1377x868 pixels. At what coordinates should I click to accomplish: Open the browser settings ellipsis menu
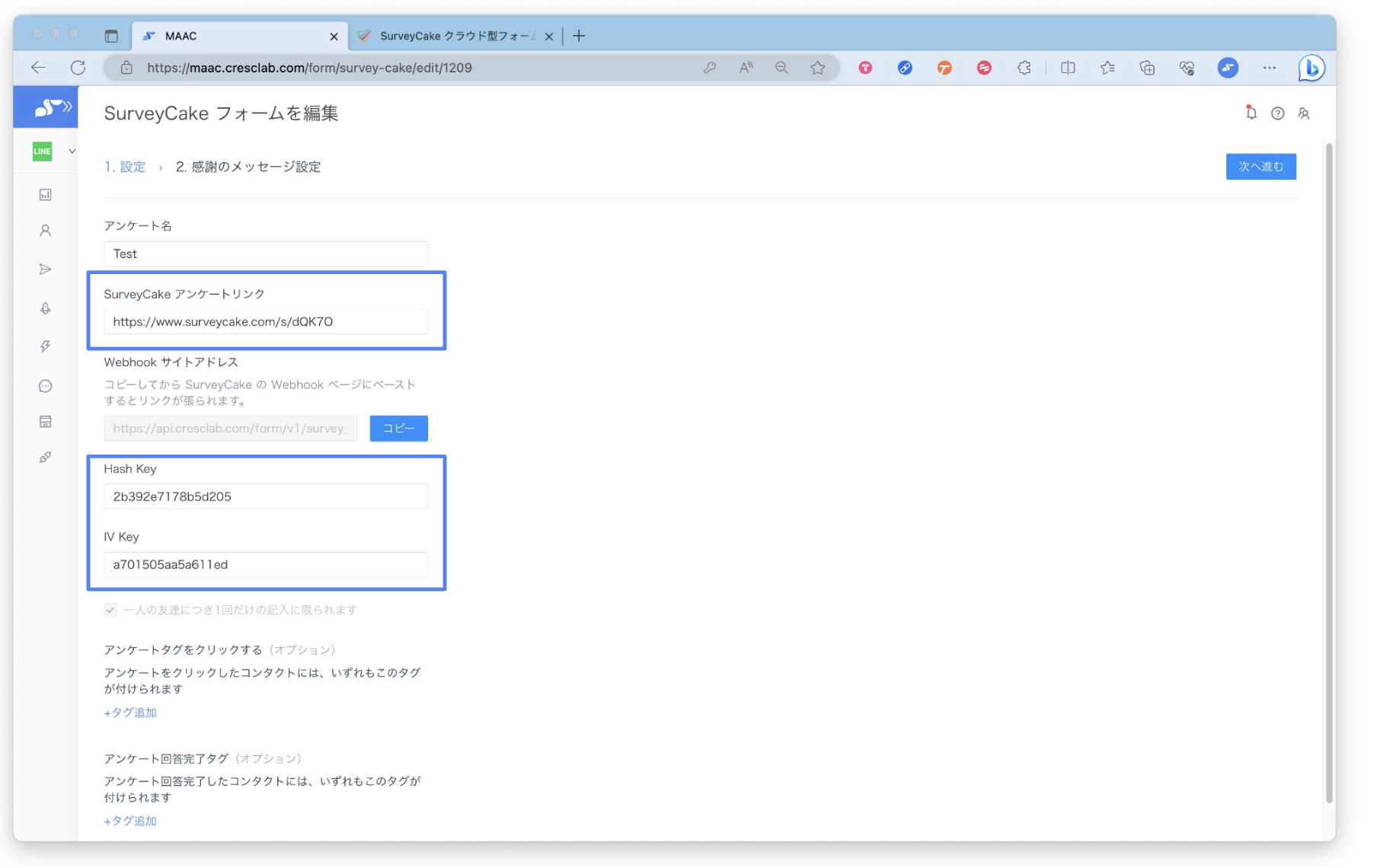click(x=1269, y=68)
